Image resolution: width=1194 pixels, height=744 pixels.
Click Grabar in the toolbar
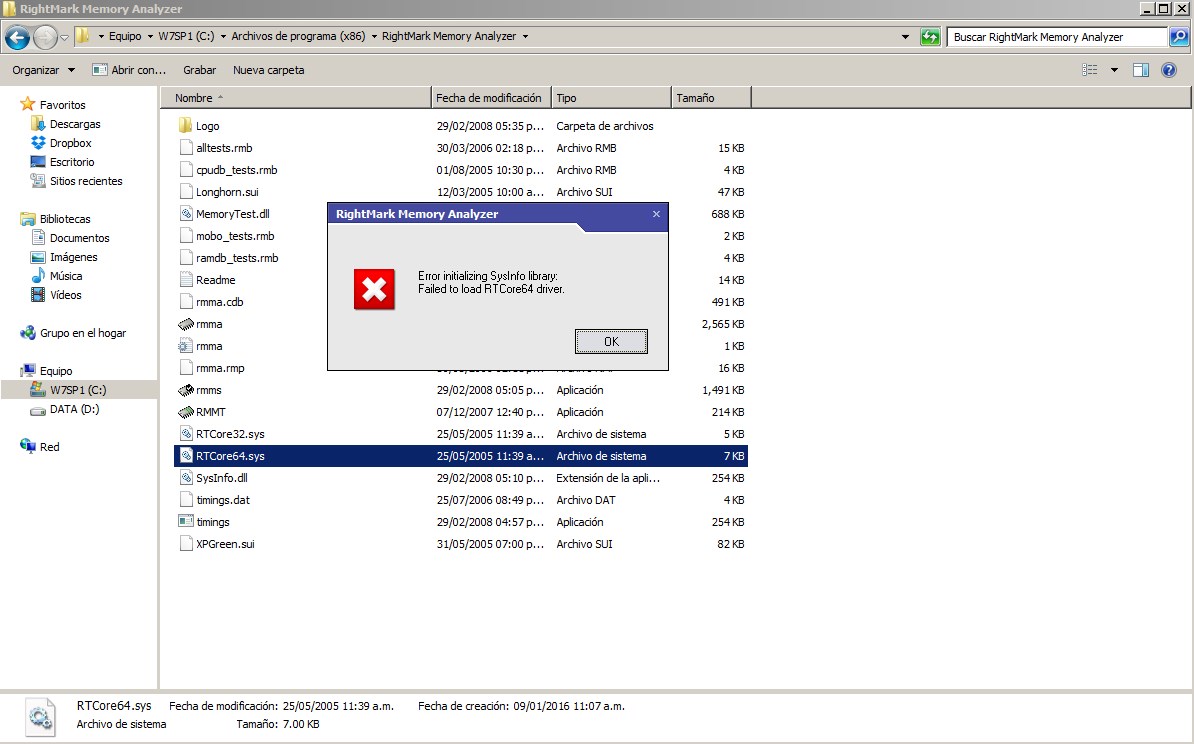point(200,70)
